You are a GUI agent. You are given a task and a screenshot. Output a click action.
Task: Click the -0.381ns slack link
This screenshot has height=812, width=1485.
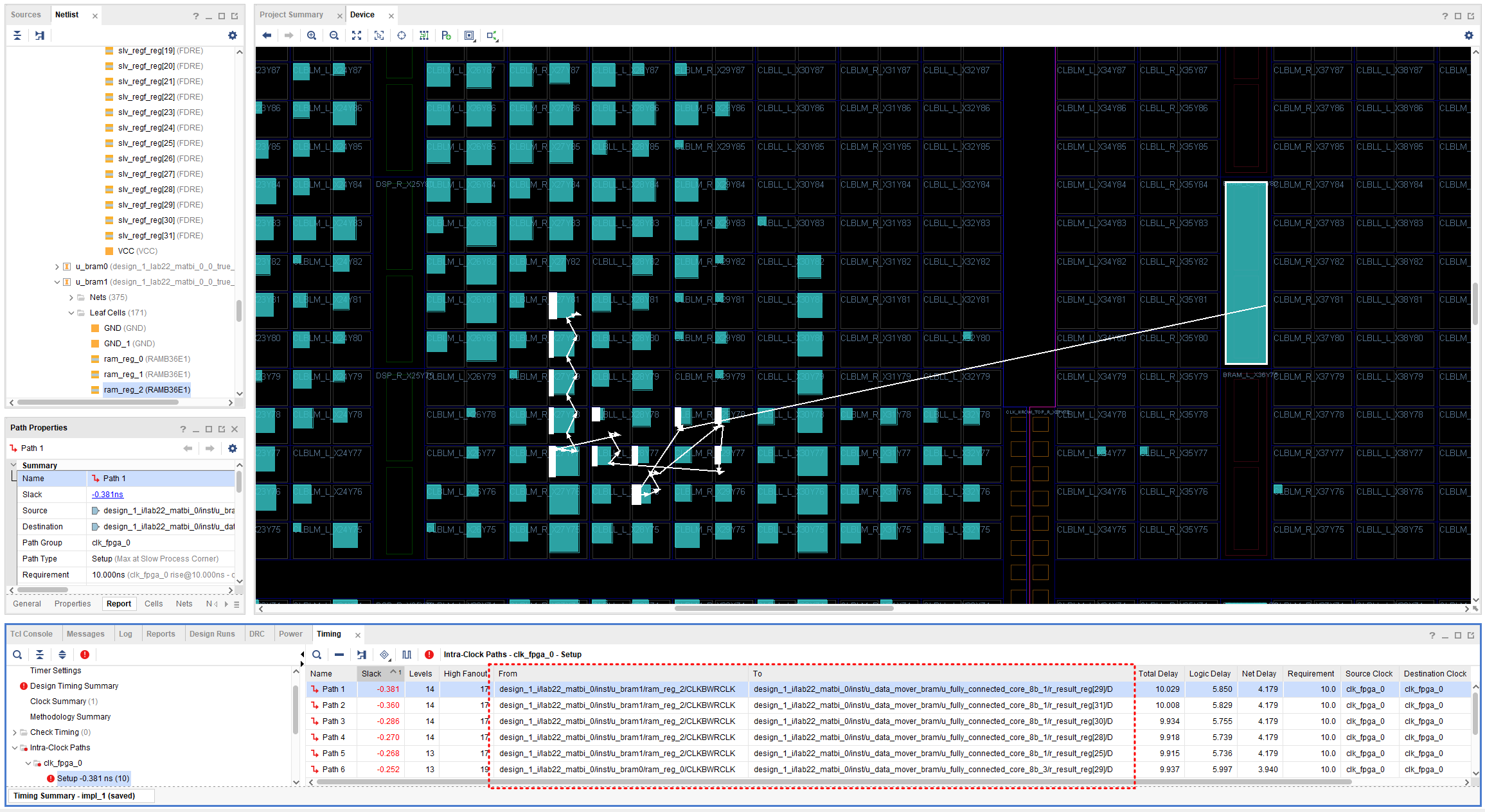point(107,495)
